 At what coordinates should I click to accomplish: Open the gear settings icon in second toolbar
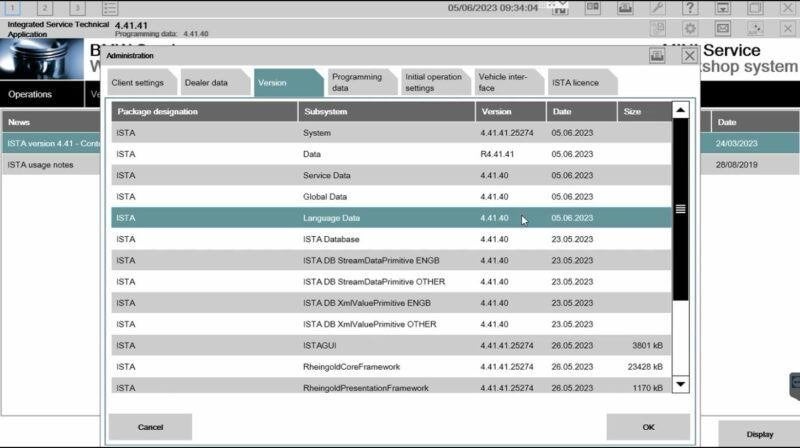point(690,29)
